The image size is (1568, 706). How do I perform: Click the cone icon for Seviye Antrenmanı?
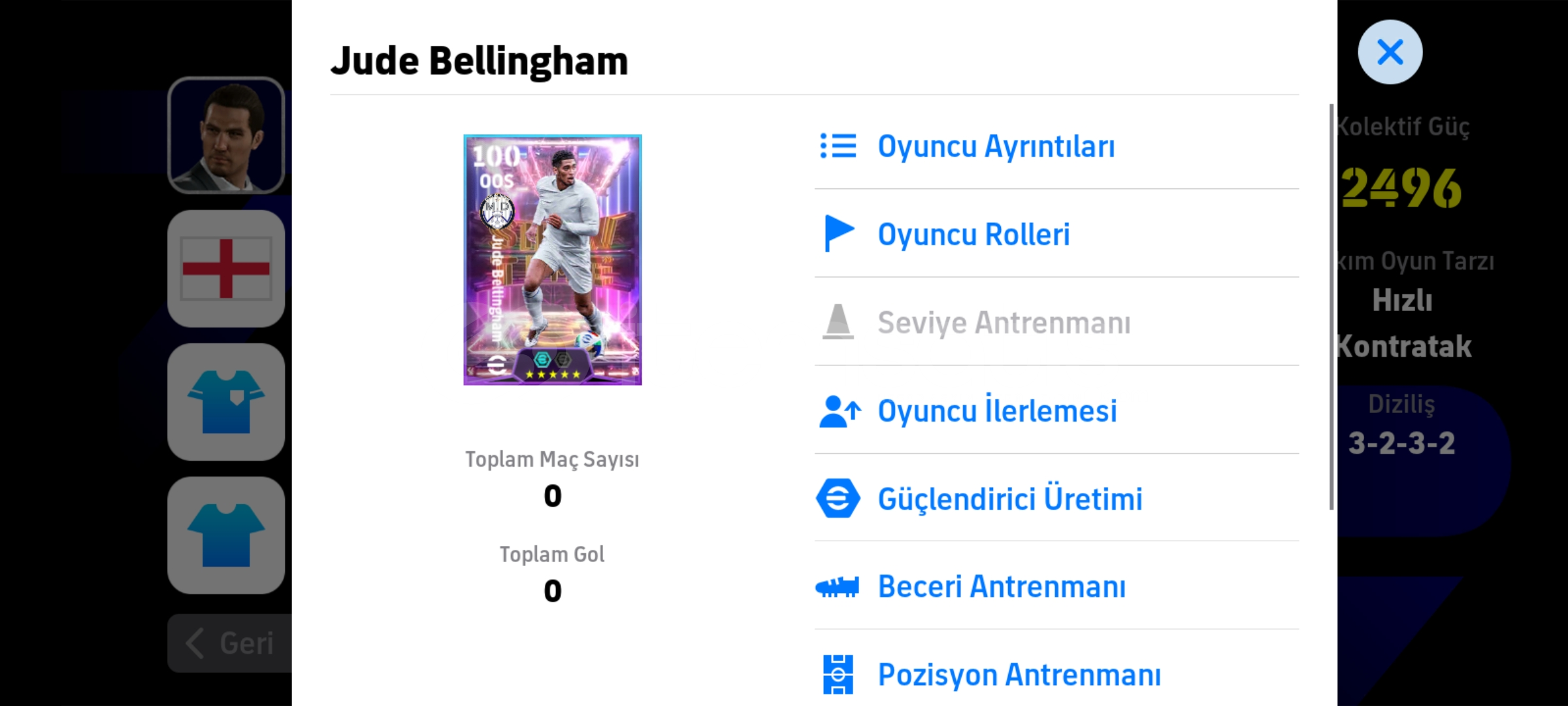click(x=838, y=322)
